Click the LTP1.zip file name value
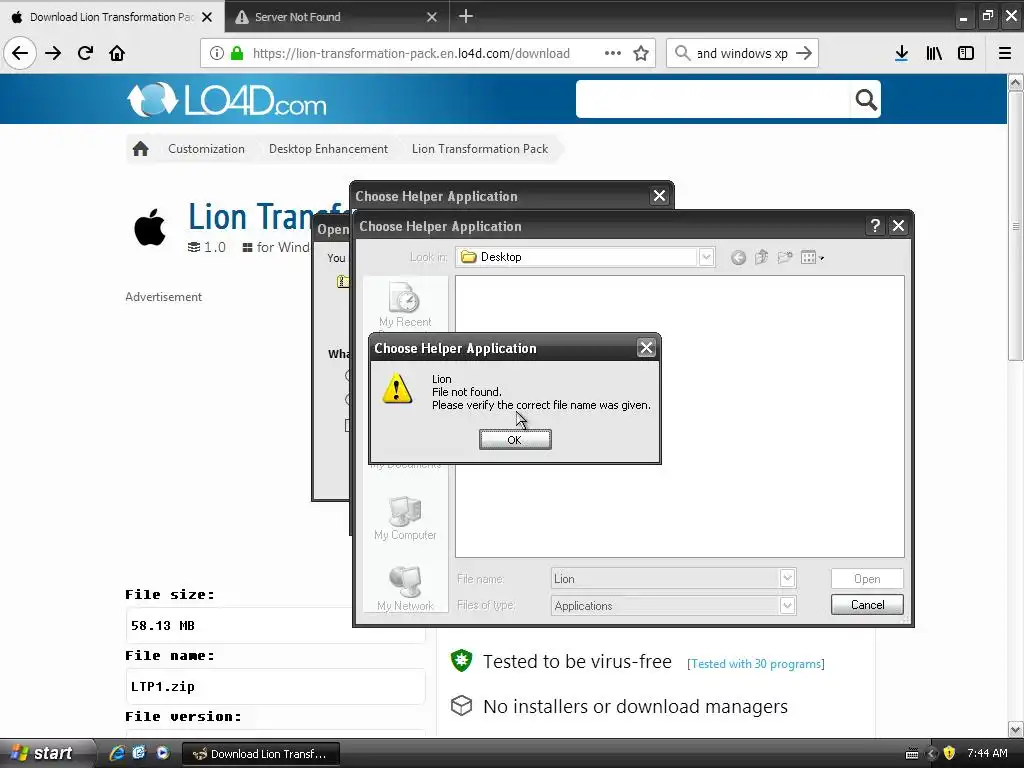 tap(163, 686)
